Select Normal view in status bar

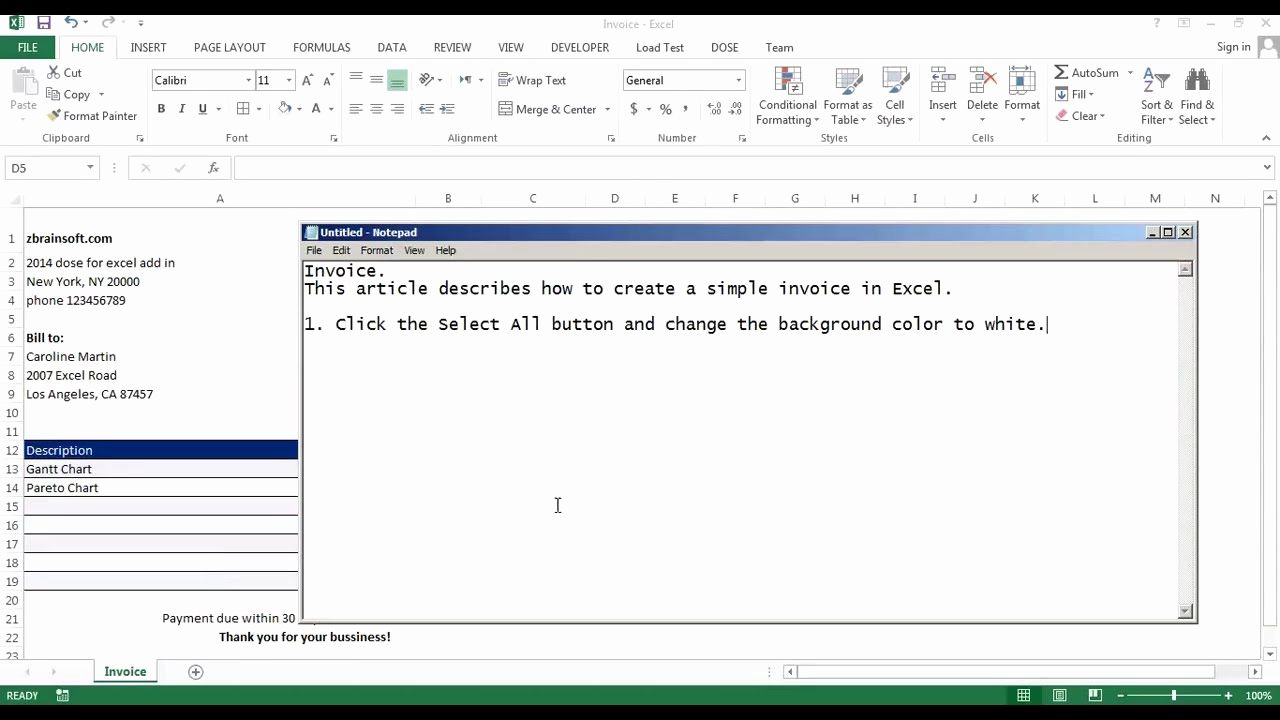pos(1024,695)
